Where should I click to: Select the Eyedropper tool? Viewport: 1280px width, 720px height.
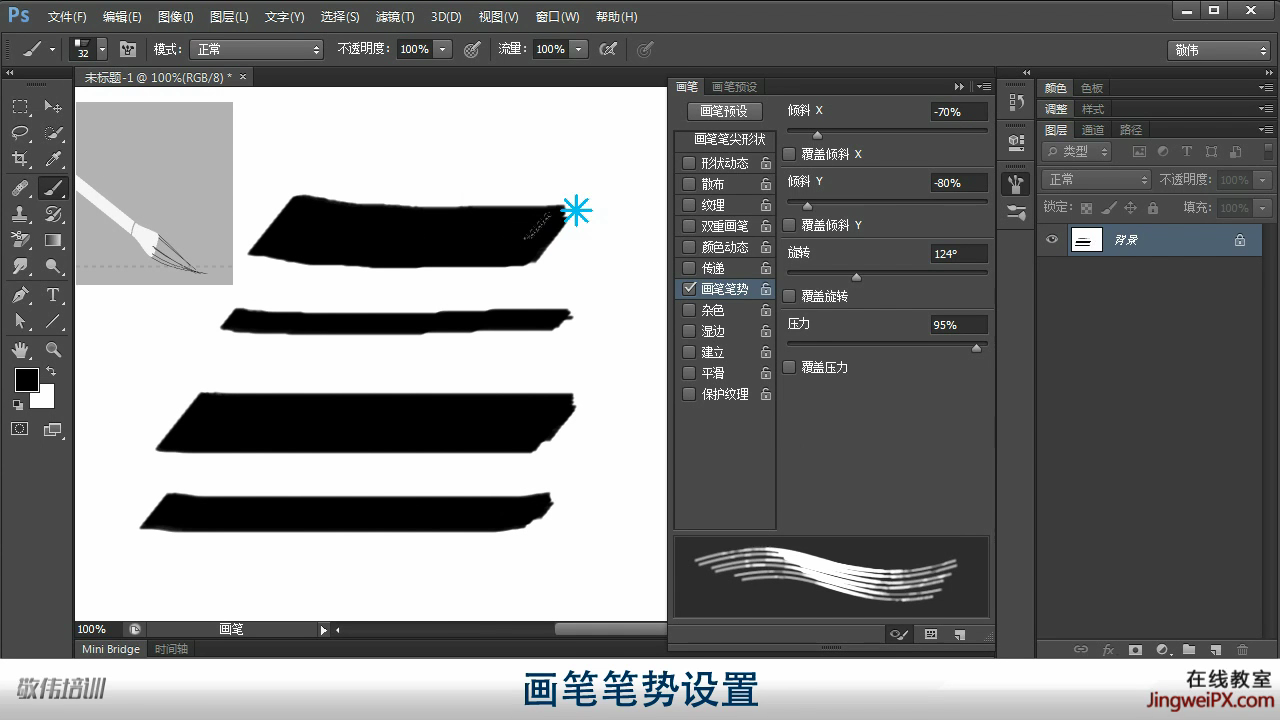(53, 160)
